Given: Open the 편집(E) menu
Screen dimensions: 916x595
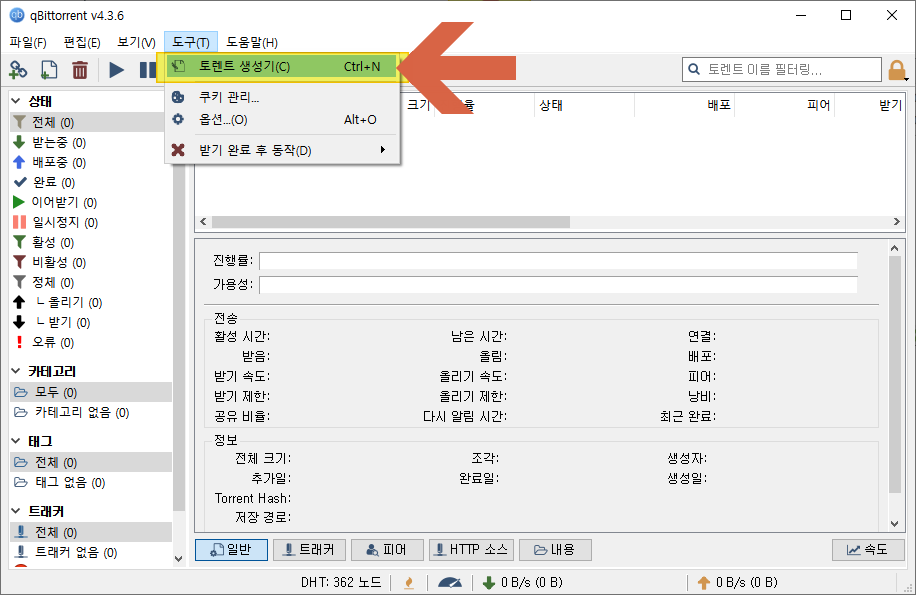Looking at the screenshot, I should (x=82, y=43).
